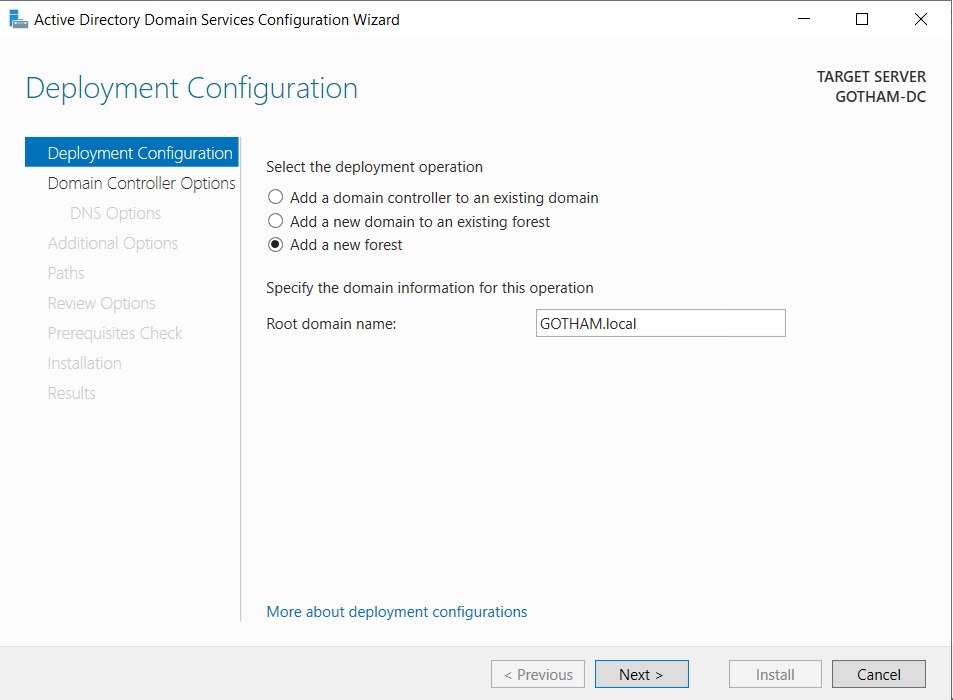Minimize the configuration wizard window

(x=804, y=18)
